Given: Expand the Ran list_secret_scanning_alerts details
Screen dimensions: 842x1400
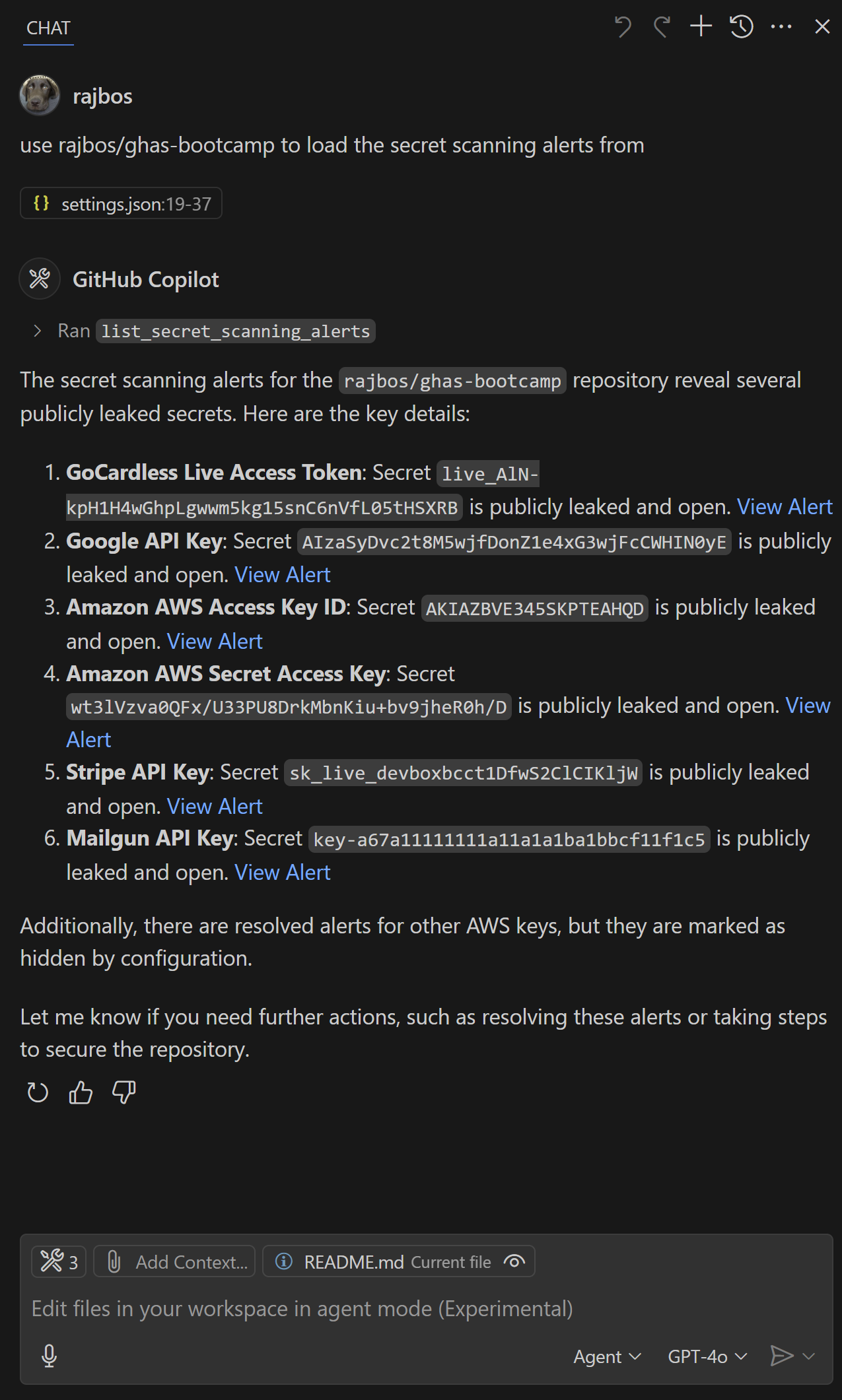Looking at the screenshot, I should pos(38,331).
